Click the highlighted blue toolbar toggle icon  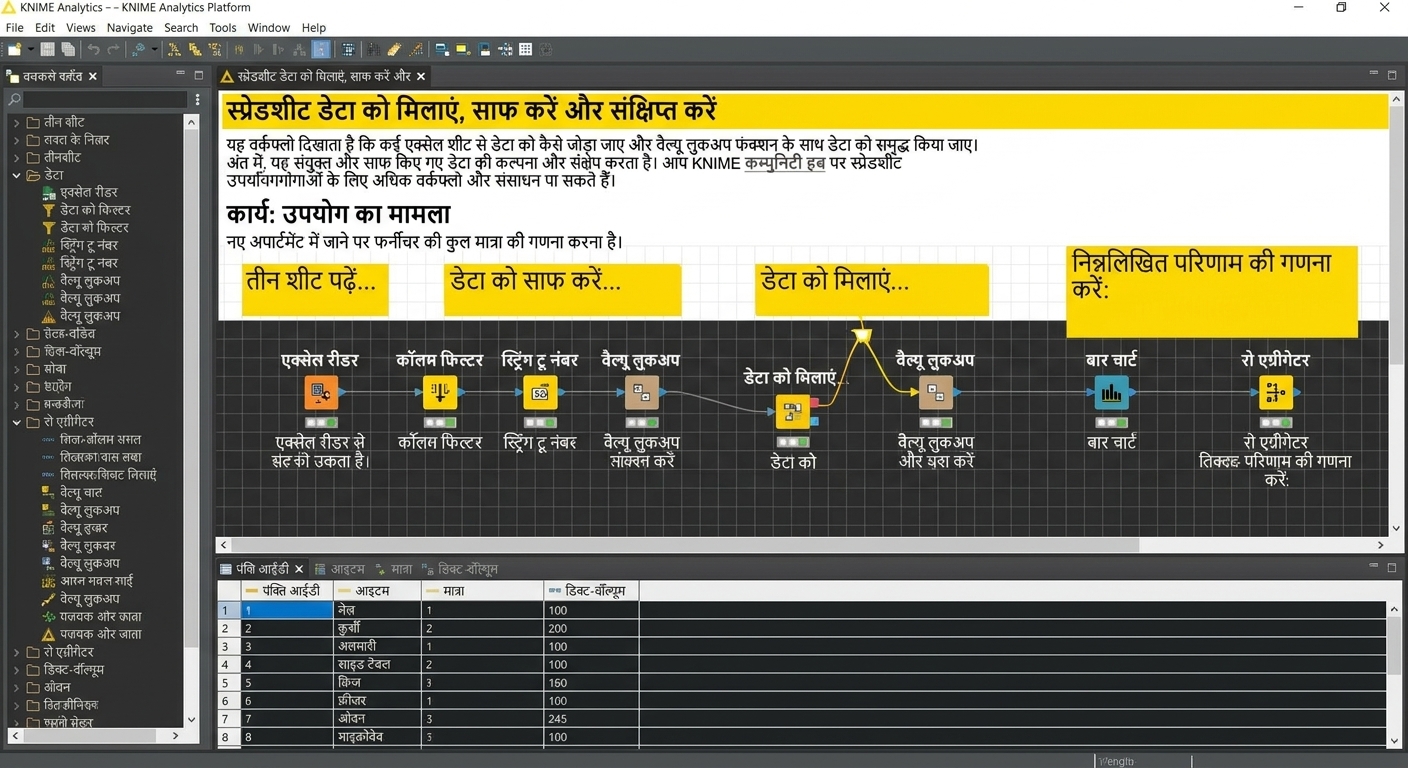coord(321,49)
